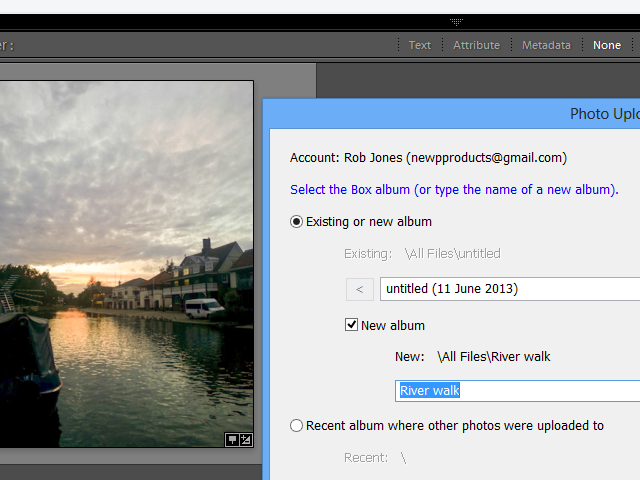The image size is (640, 480).
Task: Select 'Existing or new album' radio option
Action: point(297,222)
